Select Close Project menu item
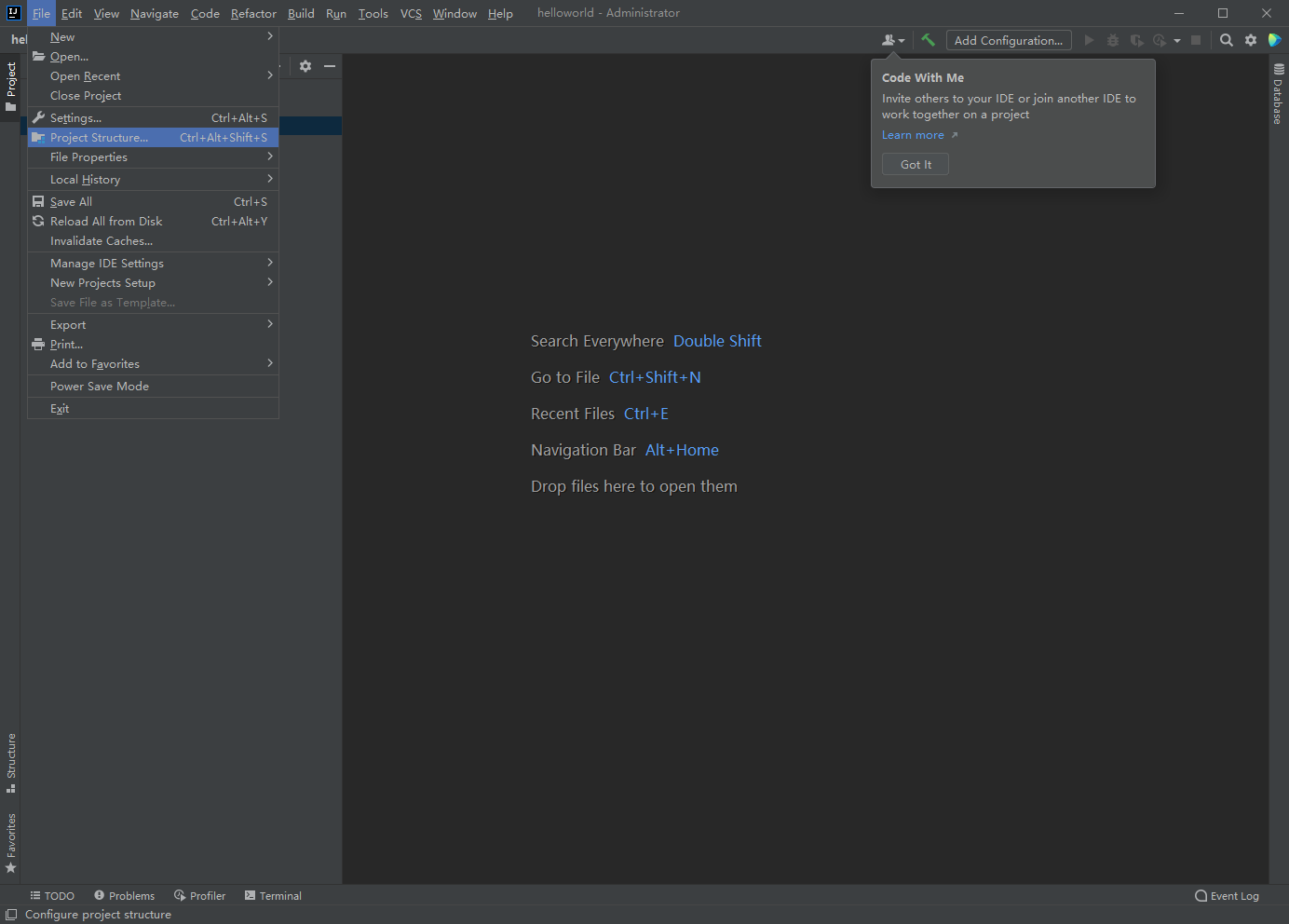Image resolution: width=1289 pixels, height=924 pixels. 153,96
